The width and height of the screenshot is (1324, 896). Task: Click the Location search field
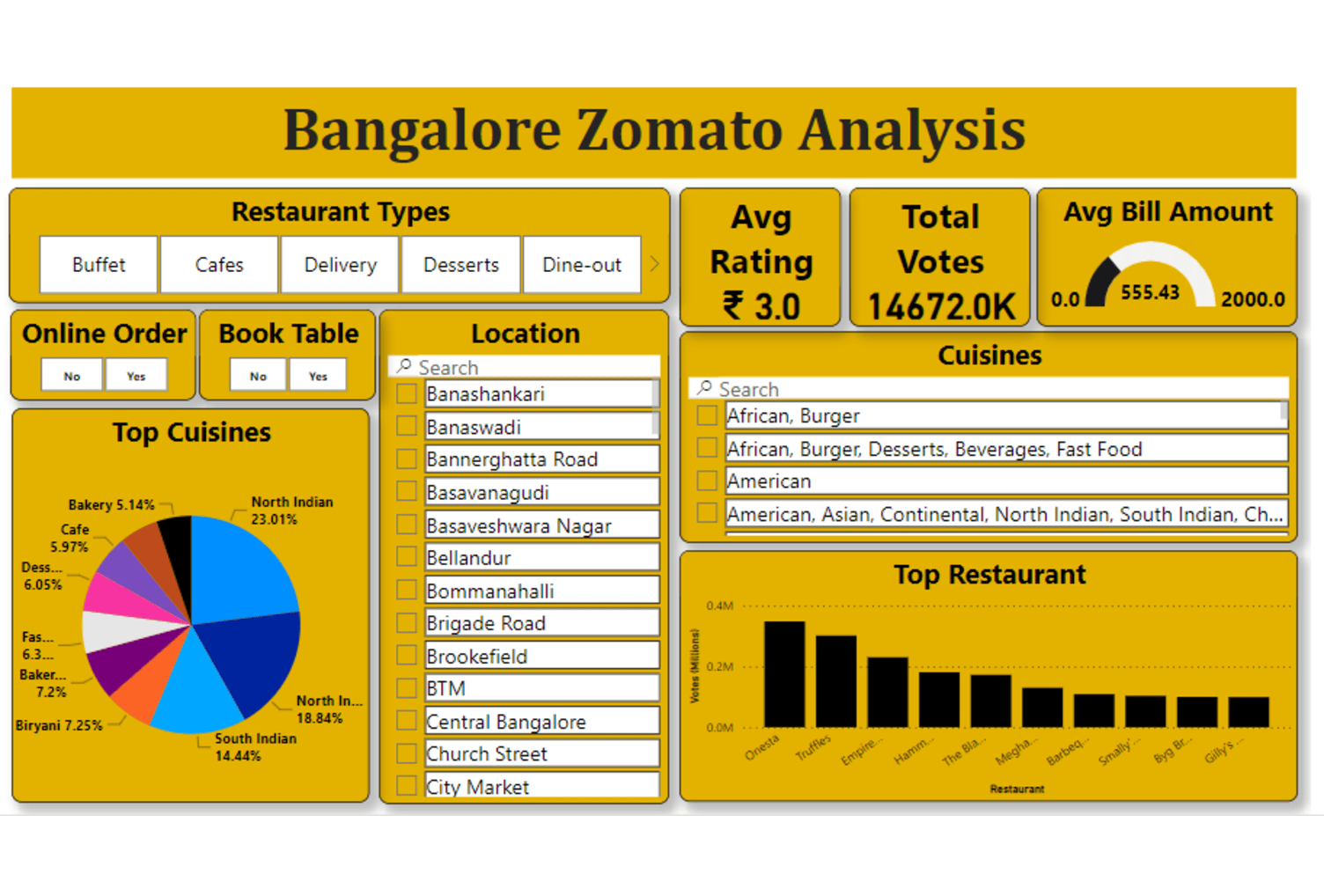point(525,367)
